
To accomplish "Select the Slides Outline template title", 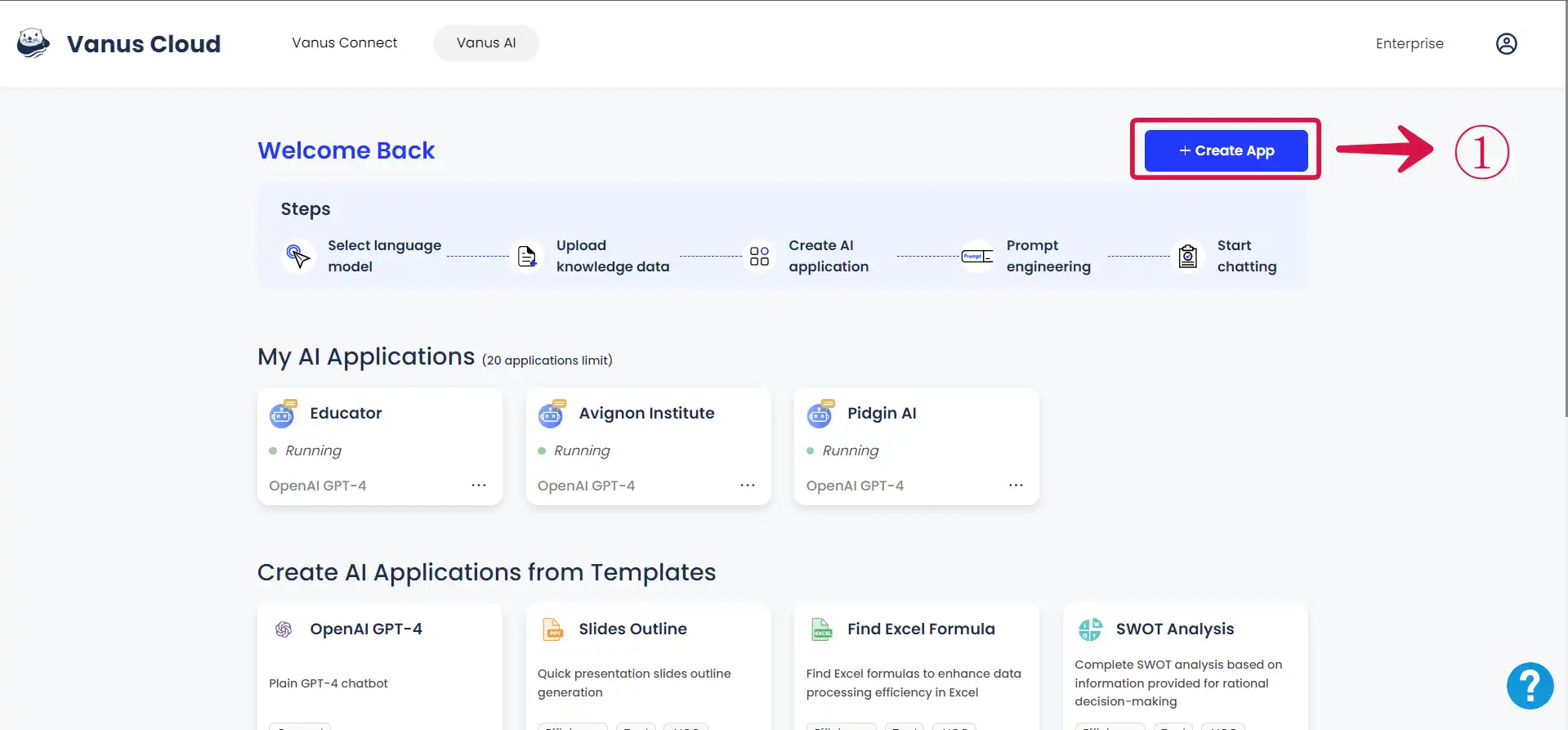I will pos(633,629).
